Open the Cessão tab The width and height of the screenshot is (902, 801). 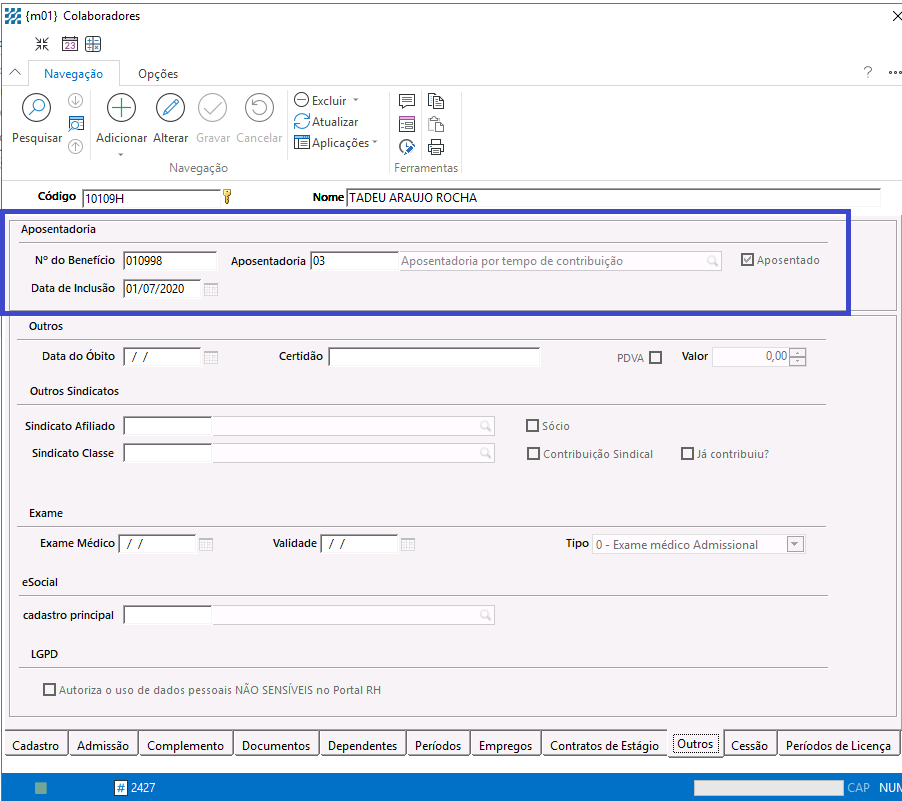pos(750,746)
